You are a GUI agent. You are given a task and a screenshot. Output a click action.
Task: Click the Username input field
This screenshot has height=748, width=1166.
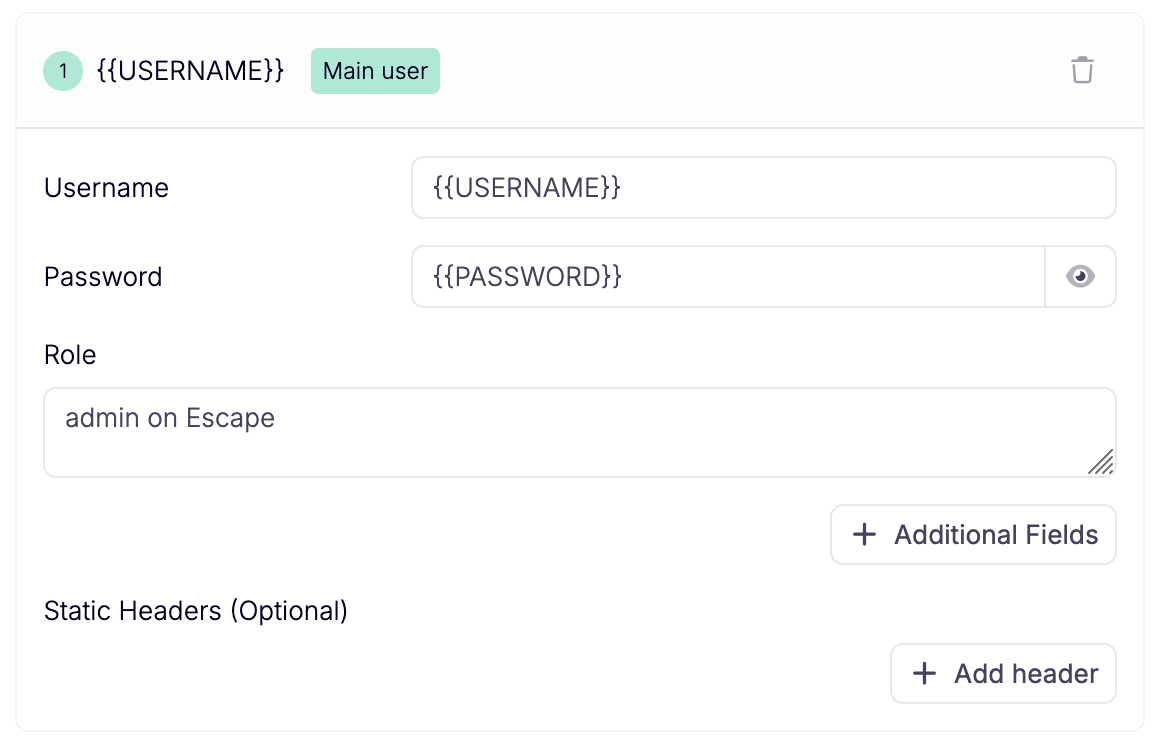click(764, 187)
